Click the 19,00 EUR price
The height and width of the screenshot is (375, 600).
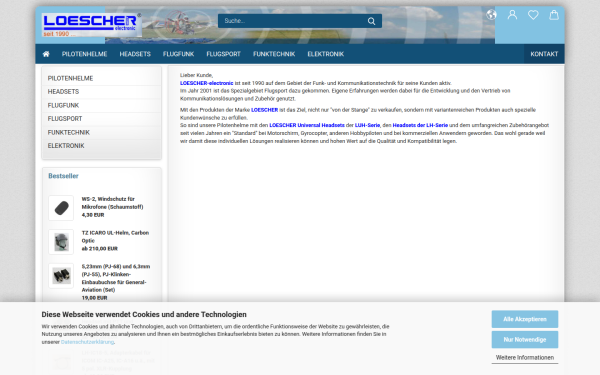click(94, 298)
